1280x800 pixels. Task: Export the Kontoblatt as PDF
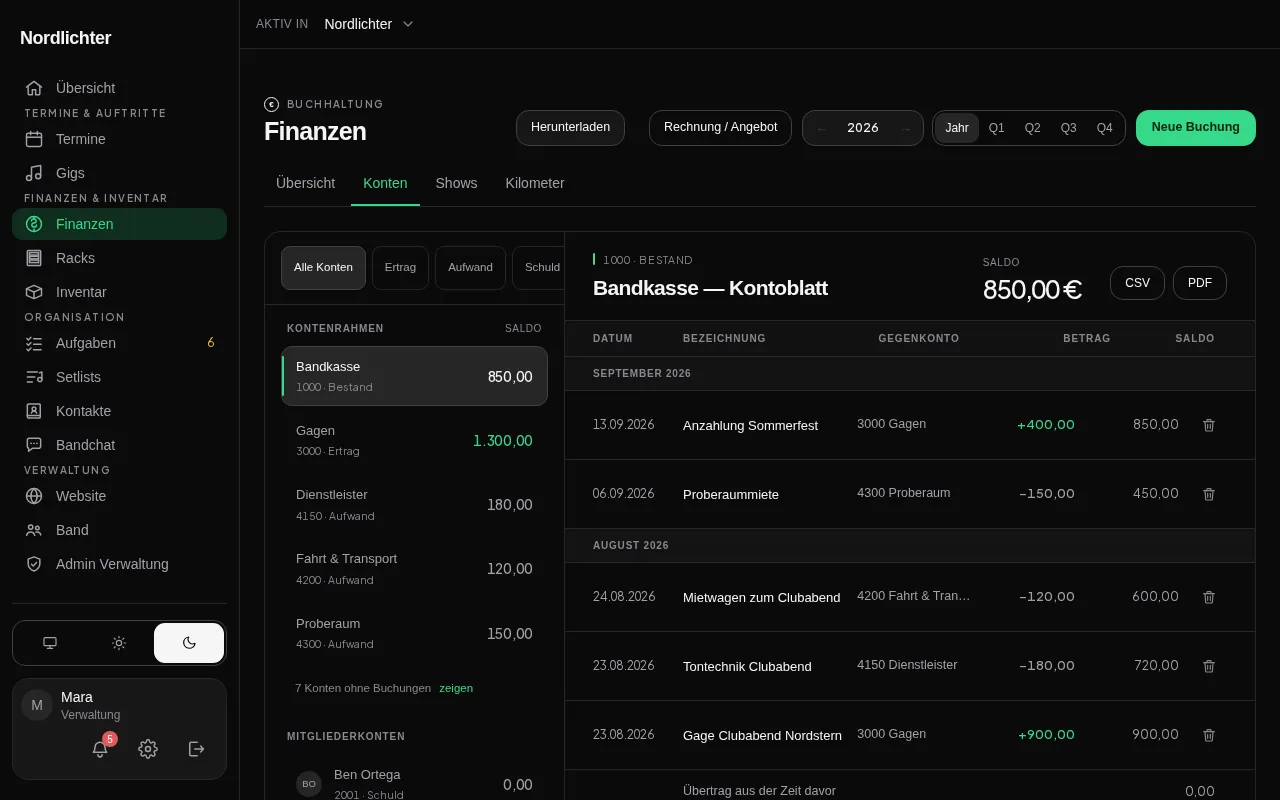coord(1200,283)
